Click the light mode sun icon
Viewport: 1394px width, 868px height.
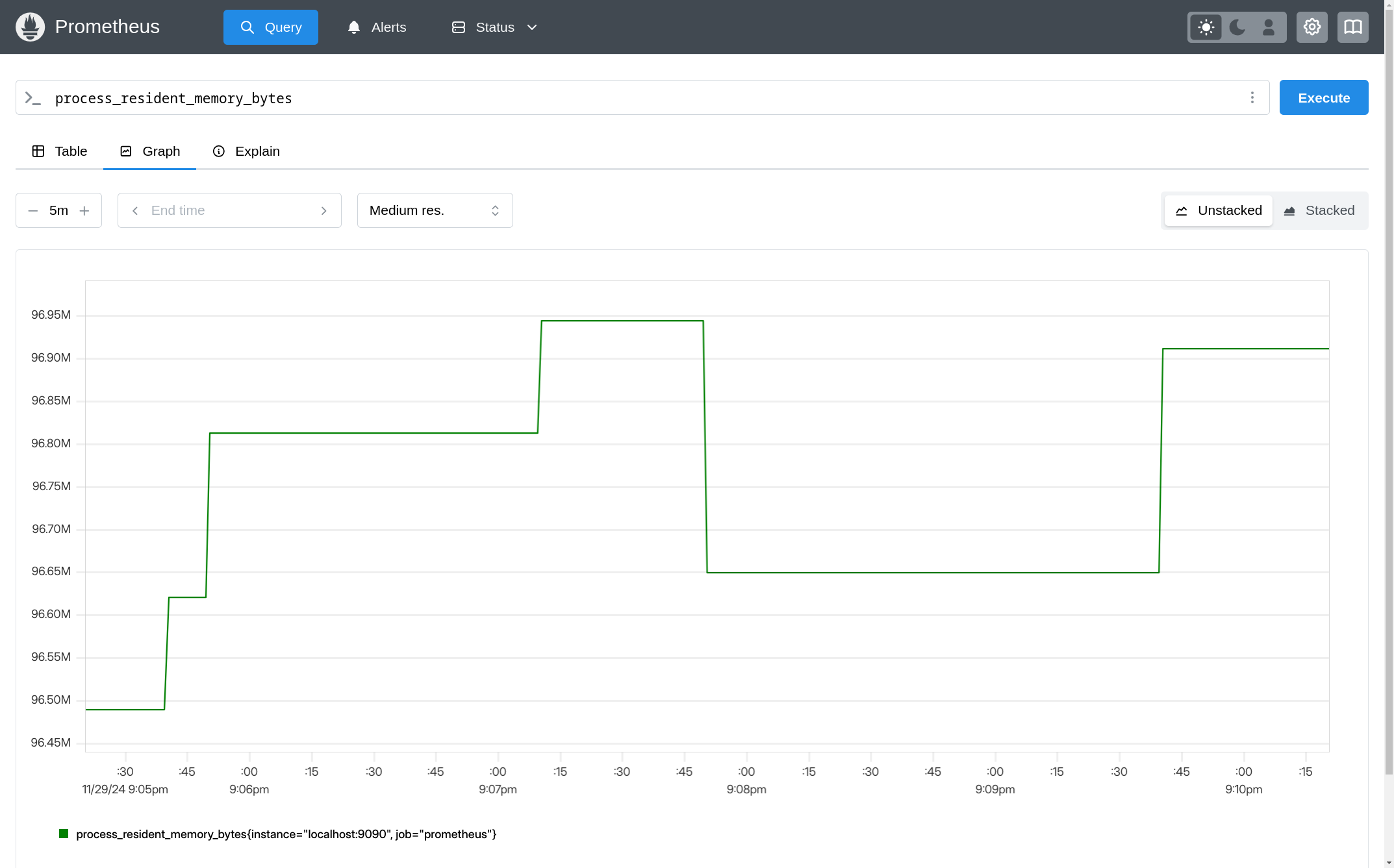point(1205,27)
